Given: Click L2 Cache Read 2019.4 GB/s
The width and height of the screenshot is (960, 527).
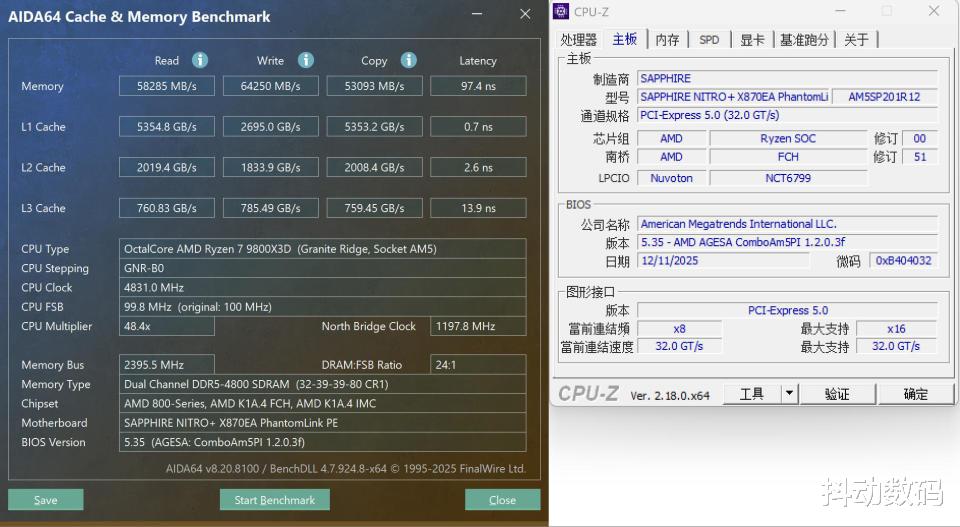Looking at the screenshot, I should pos(167,167).
